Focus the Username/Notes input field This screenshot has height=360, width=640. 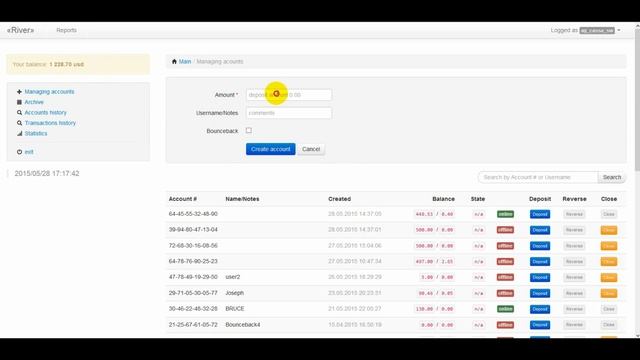[x=289, y=113]
